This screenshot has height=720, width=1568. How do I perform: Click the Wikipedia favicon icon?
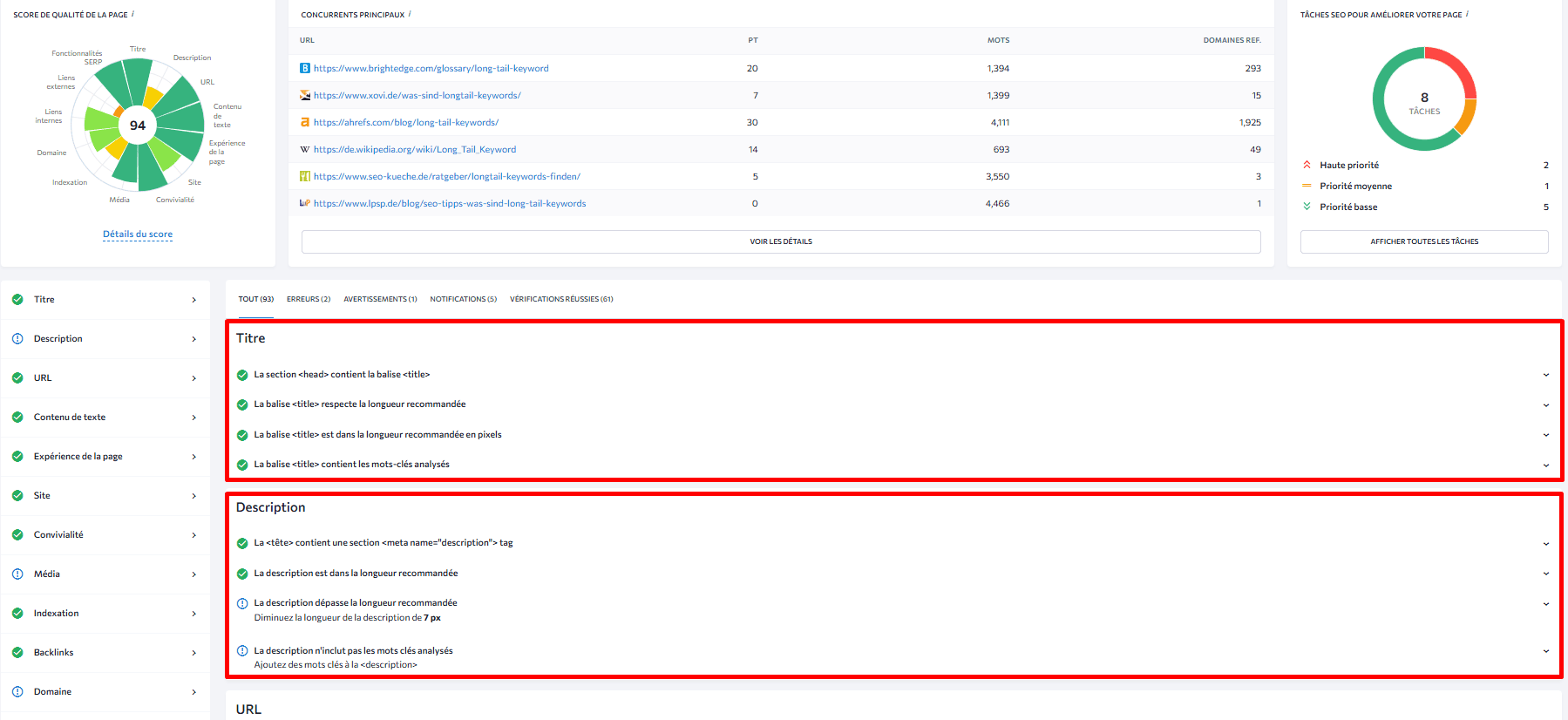305,149
